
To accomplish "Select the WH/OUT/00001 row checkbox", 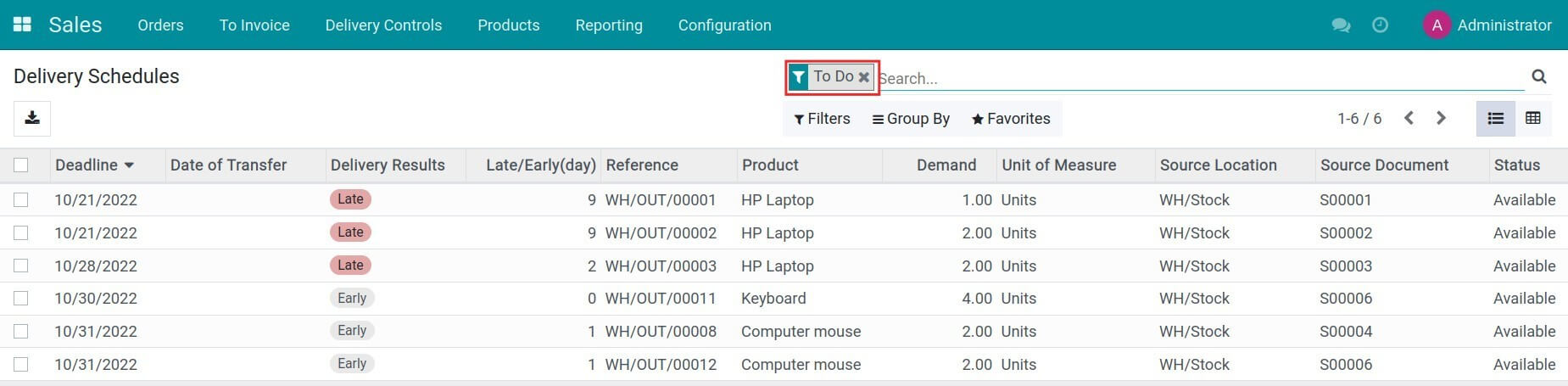I will point(21,200).
